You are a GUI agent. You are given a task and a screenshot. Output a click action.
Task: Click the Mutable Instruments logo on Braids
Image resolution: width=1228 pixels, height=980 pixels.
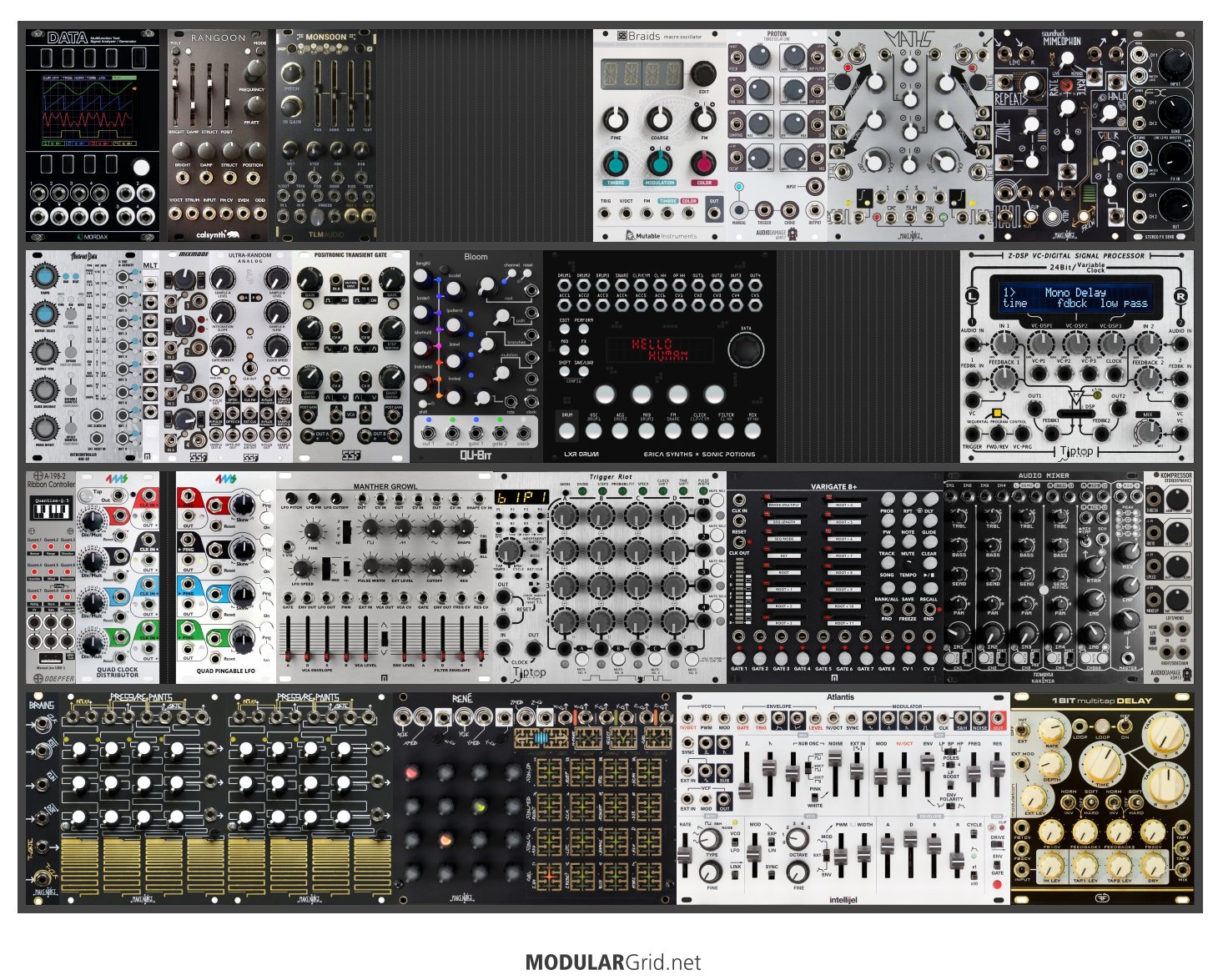click(x=659, y=235)
